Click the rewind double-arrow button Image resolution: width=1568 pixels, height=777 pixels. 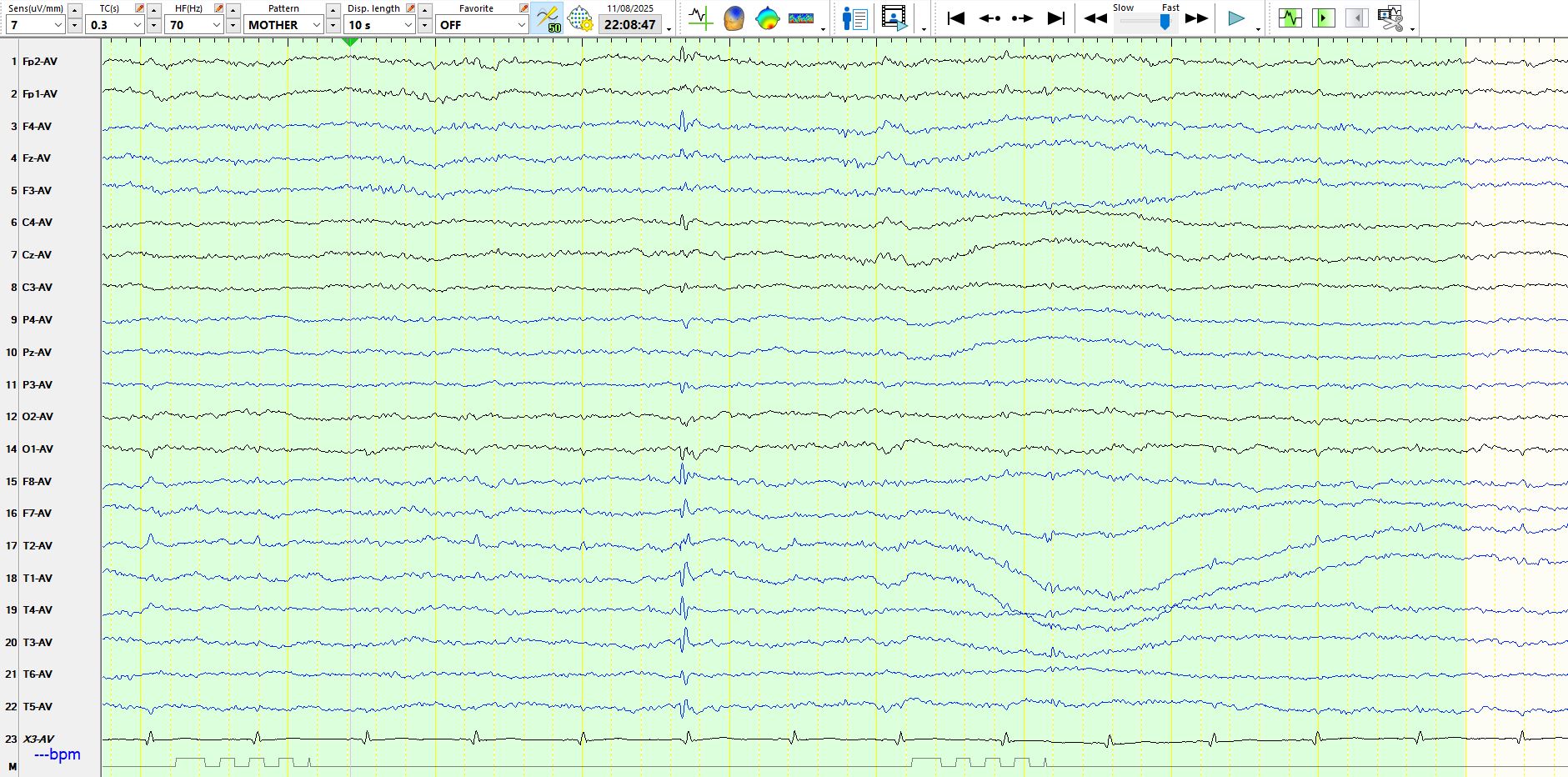(x=1095, y=18)
